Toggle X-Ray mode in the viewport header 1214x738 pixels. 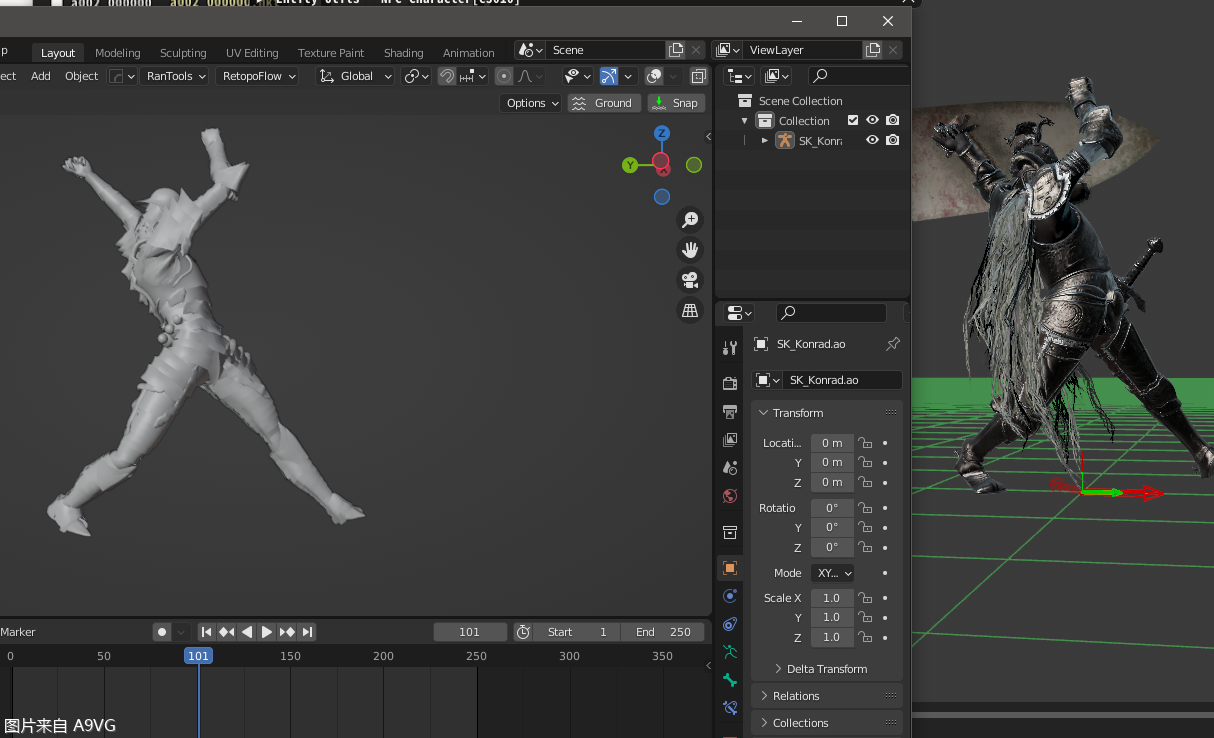[x=698, y=76]
